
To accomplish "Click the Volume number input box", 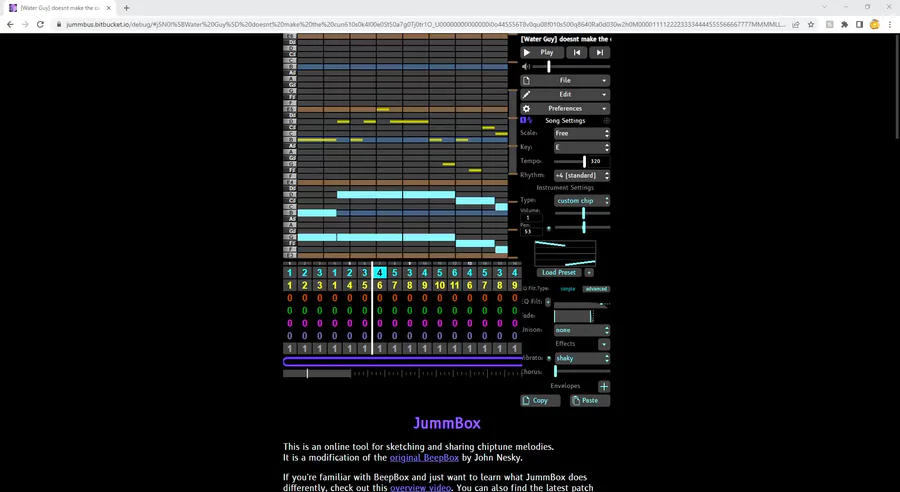I will click(x=531, y=218).
